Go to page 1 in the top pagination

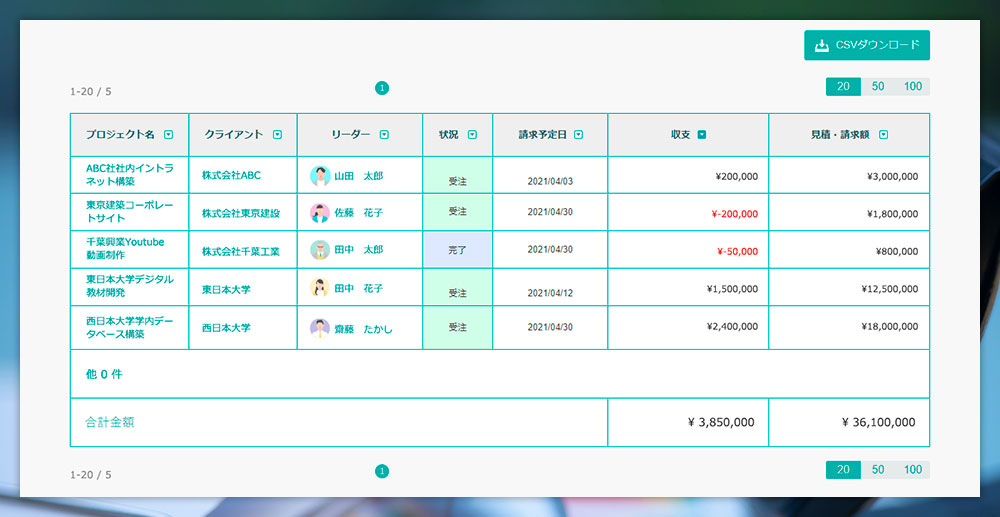tap(382, 89)
